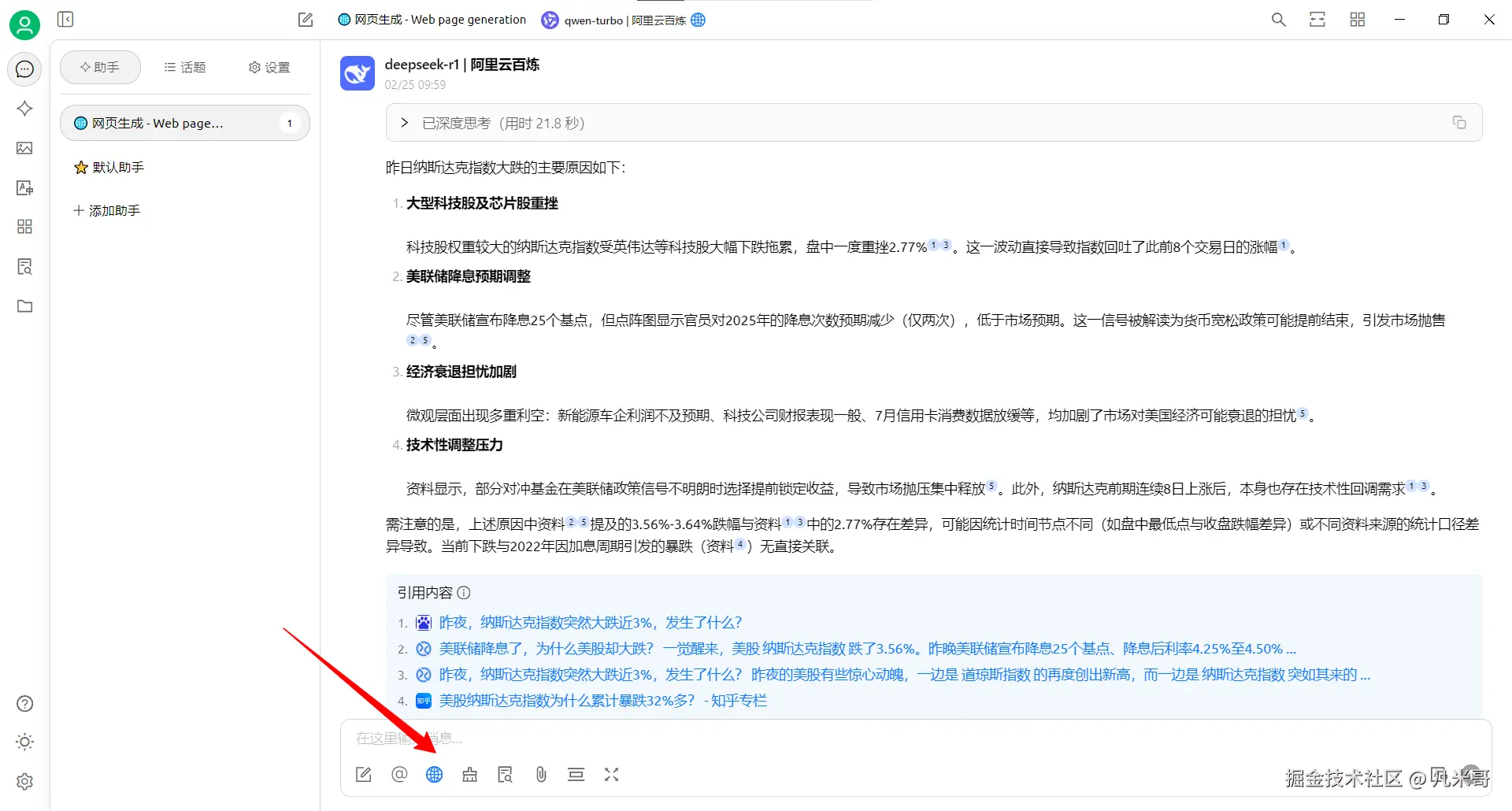
Task: Start a new chat with the pencil icon
Action: [x=306, y=19]
